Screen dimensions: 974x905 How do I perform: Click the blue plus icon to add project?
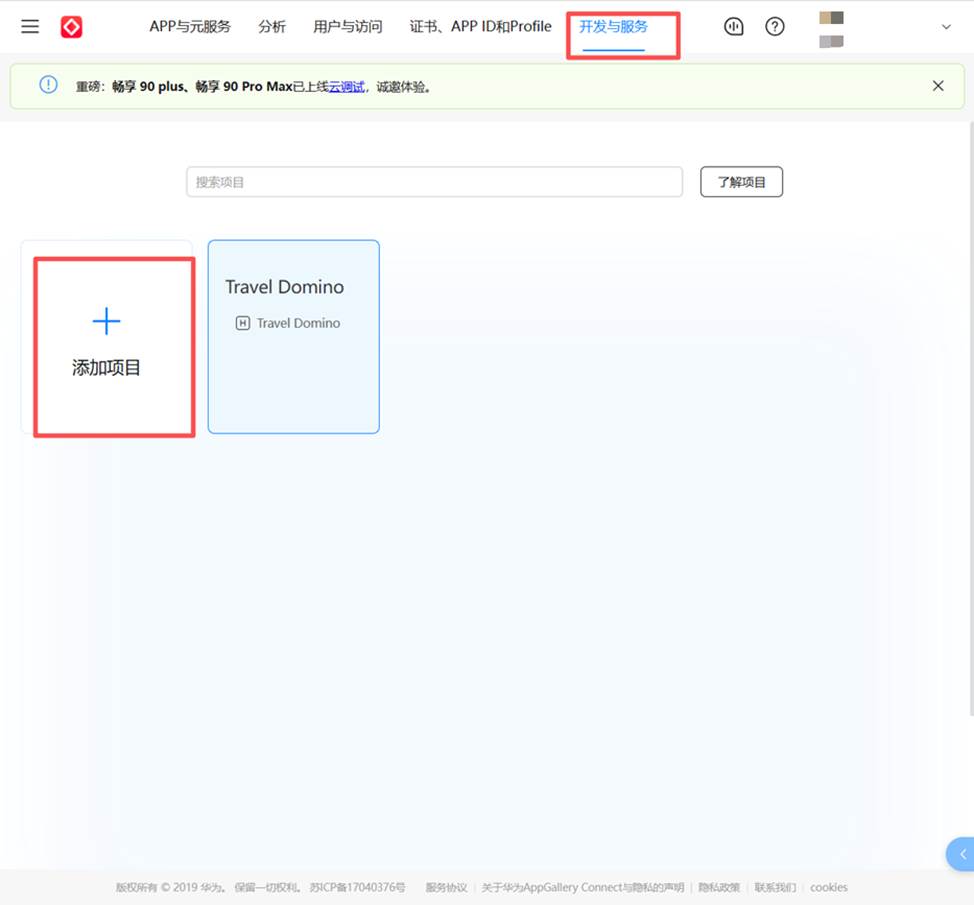[x=106, y=321]
